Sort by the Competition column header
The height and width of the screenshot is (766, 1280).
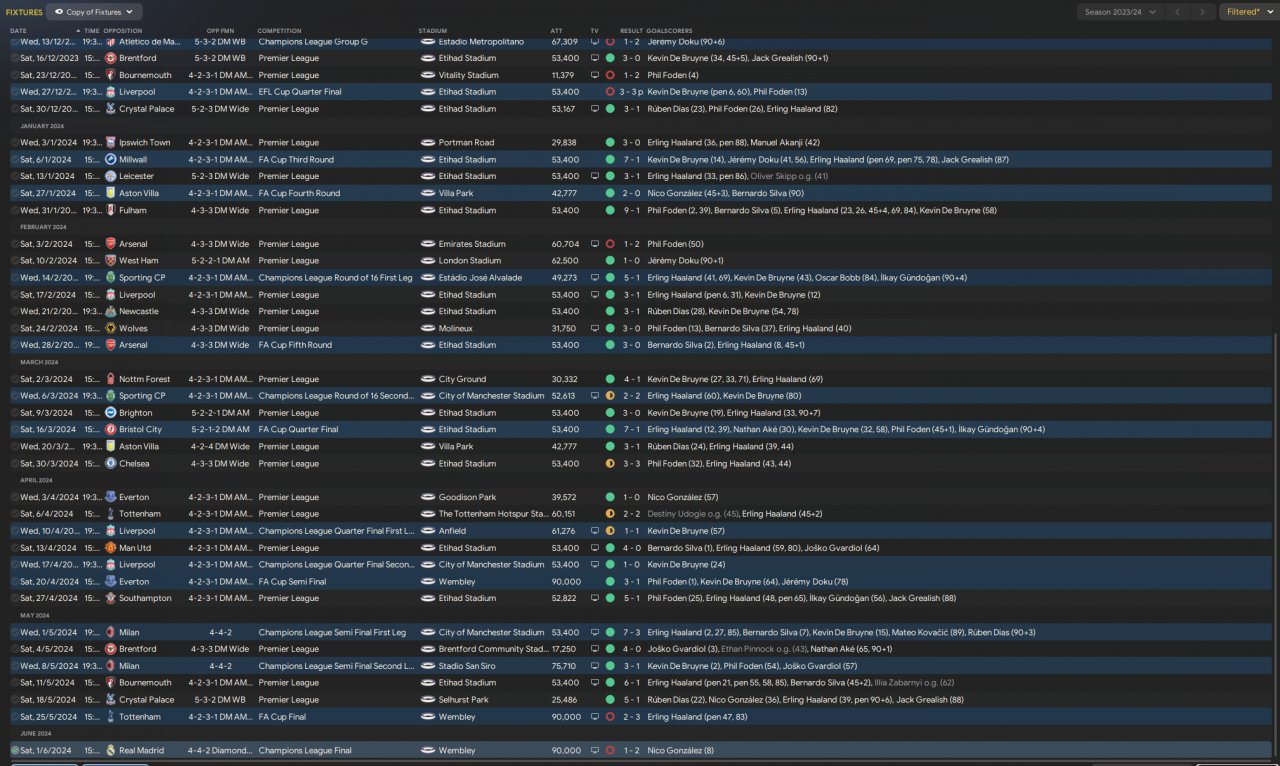click(279, 31)
